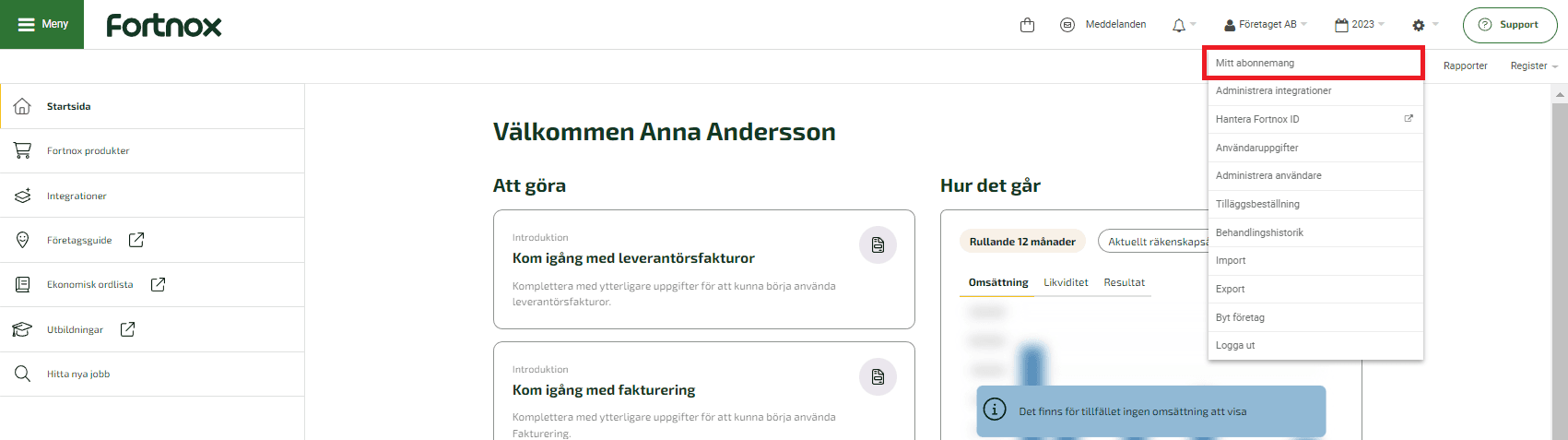The height and width of the screenshot is (440, 1568).
Task: Open Kom igång med fakturering card
Action: click(x=704, y=392)
